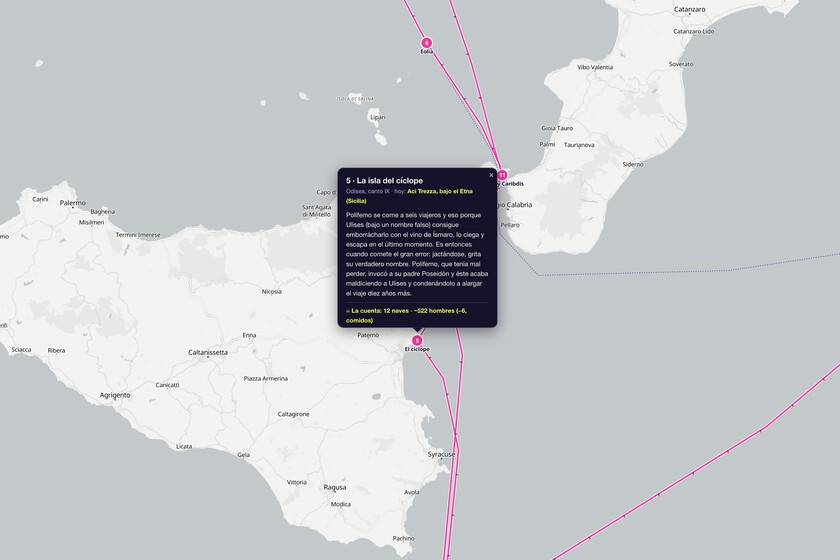Click the Ribera label
Screen dimensions: 840x560
click(56, 351)
